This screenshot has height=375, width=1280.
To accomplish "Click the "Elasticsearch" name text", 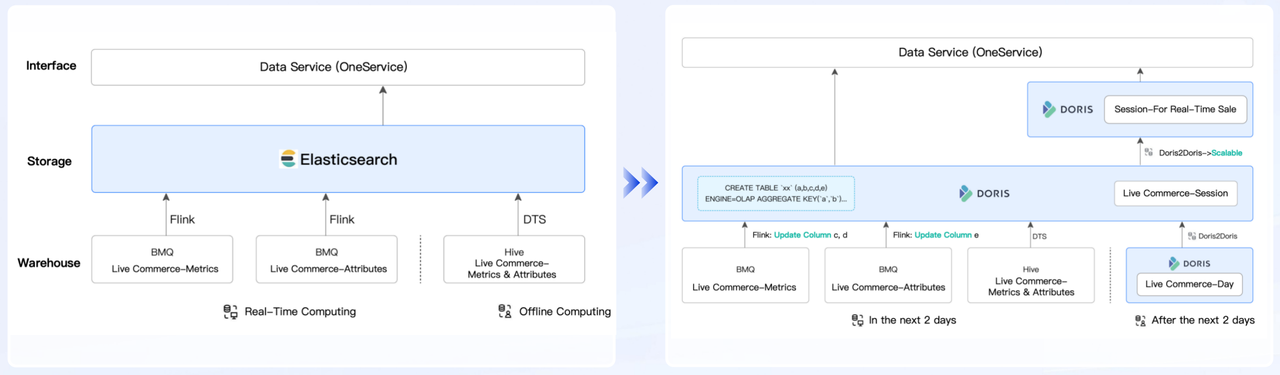I will [x=348, y=159].
